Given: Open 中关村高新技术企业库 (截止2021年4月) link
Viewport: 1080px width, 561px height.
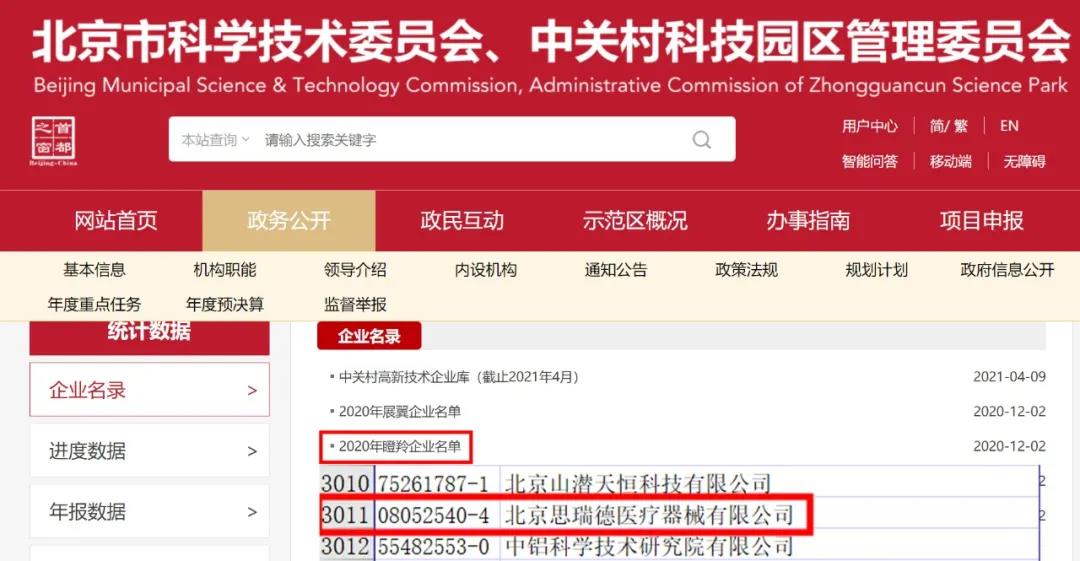Looking at the screenshot, I should click(458, 377).
